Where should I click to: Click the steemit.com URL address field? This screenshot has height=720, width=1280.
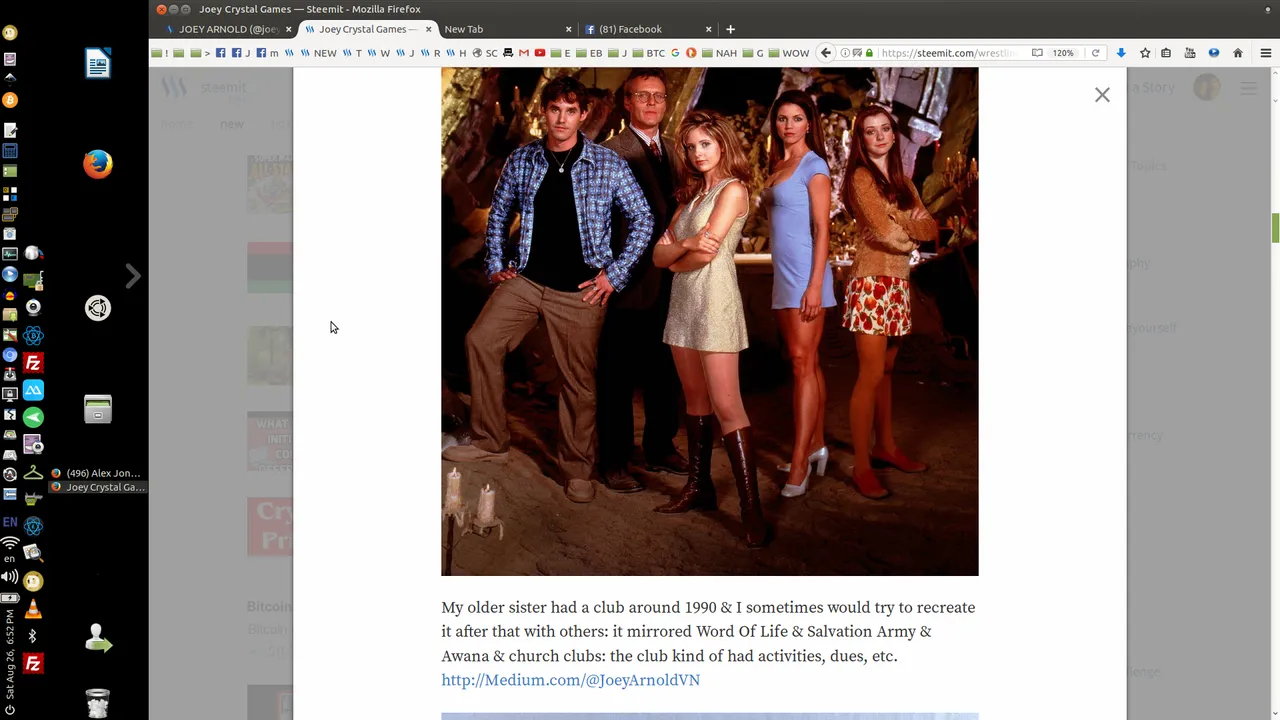click(950, 53)
